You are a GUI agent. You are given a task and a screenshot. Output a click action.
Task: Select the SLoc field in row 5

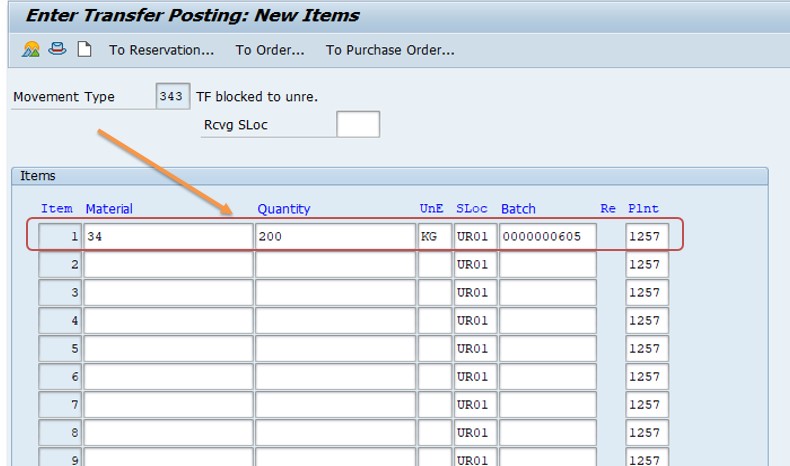tap(475, 349)
